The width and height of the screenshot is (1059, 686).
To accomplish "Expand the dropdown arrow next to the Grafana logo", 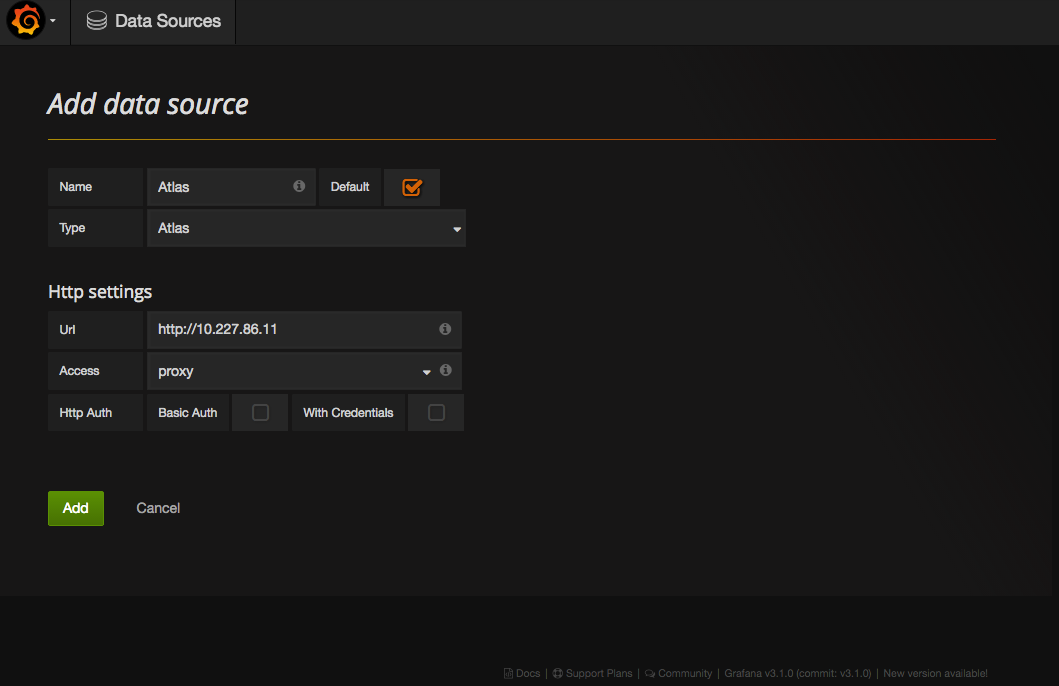I will coord(55,20).
